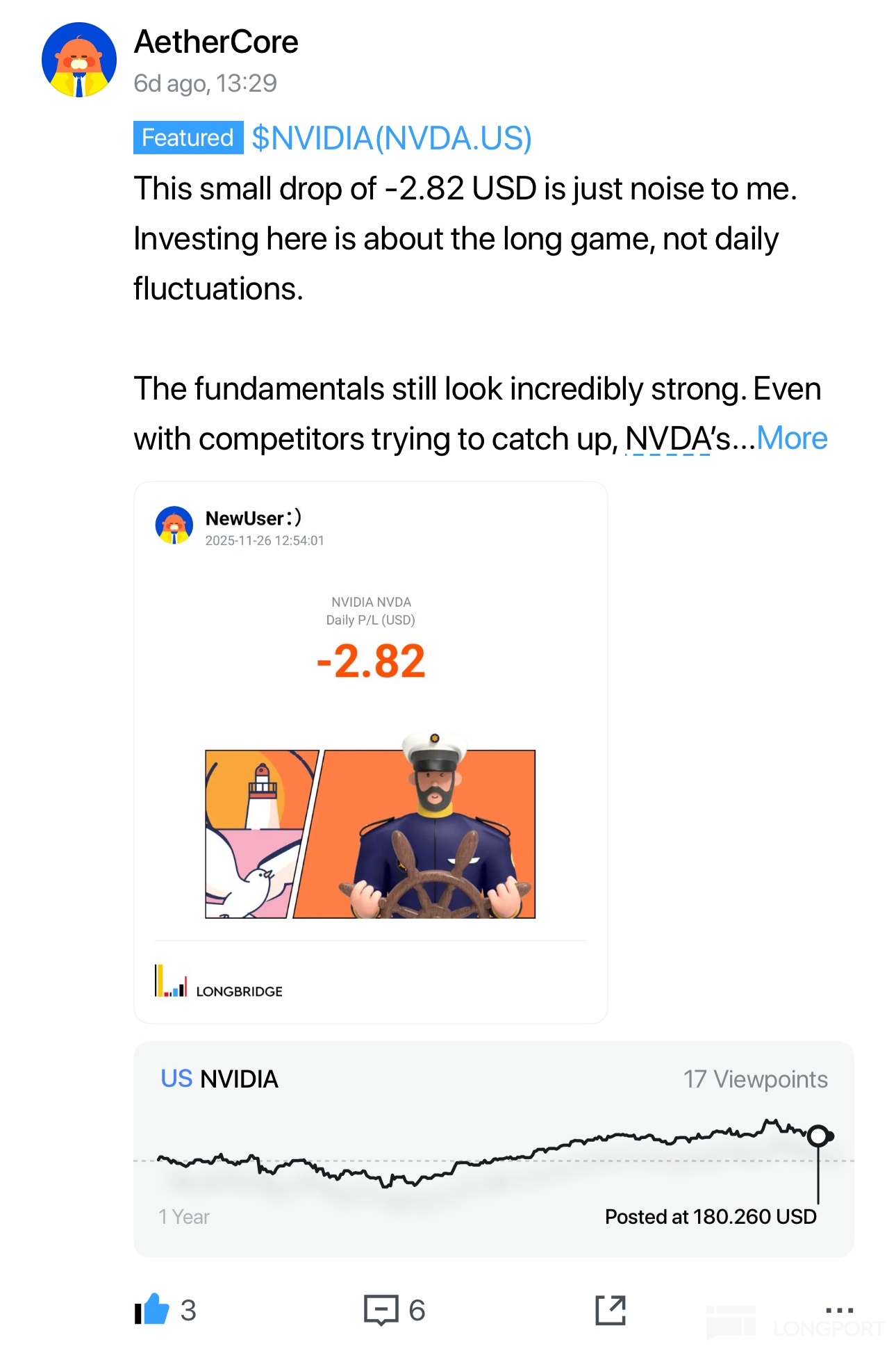This screenshot has width=896, height=1351.
Task: Tap the US NVIDIA card title
Action: 219,1079
